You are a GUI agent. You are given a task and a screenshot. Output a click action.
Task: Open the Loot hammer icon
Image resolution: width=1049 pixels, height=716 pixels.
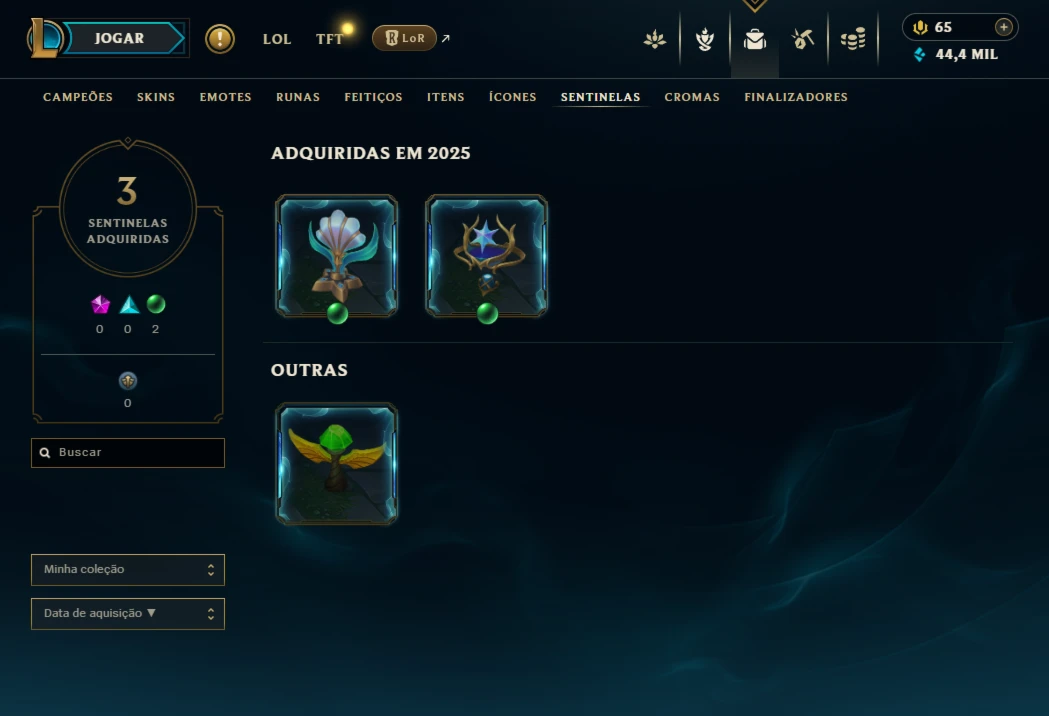[x=803, y=39]
